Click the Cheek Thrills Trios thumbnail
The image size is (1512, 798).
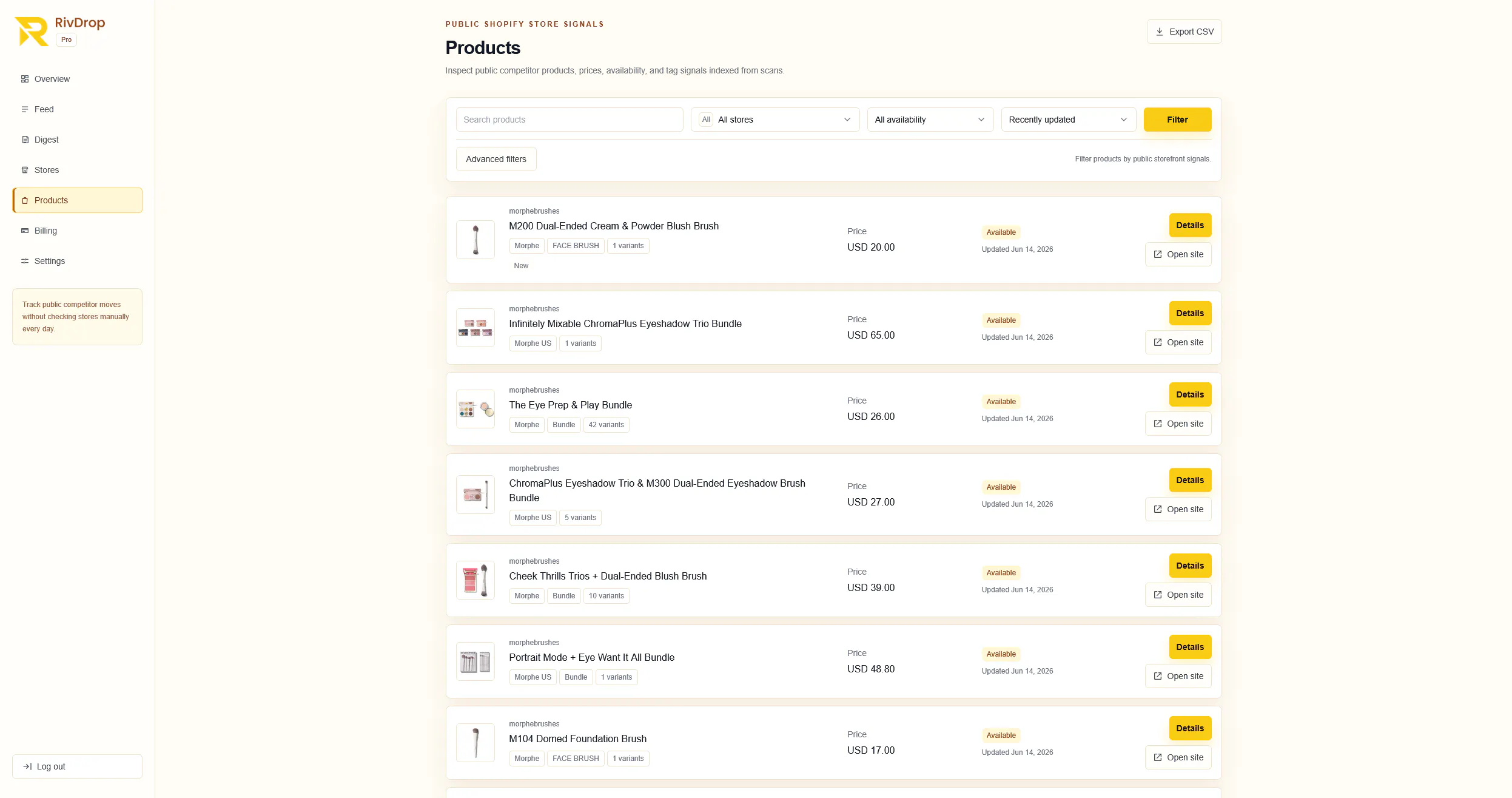pyautogui.click(x=475, y=580)
